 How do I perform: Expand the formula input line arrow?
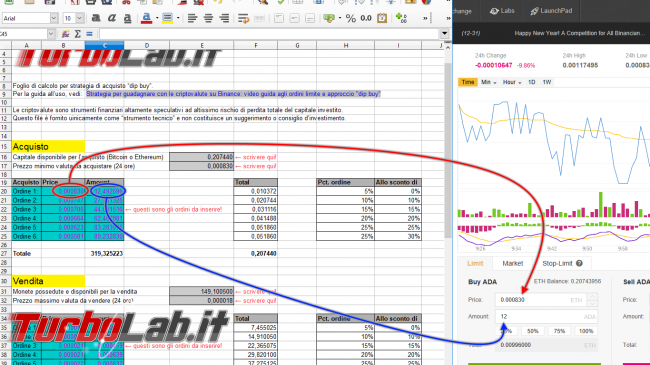444,34
